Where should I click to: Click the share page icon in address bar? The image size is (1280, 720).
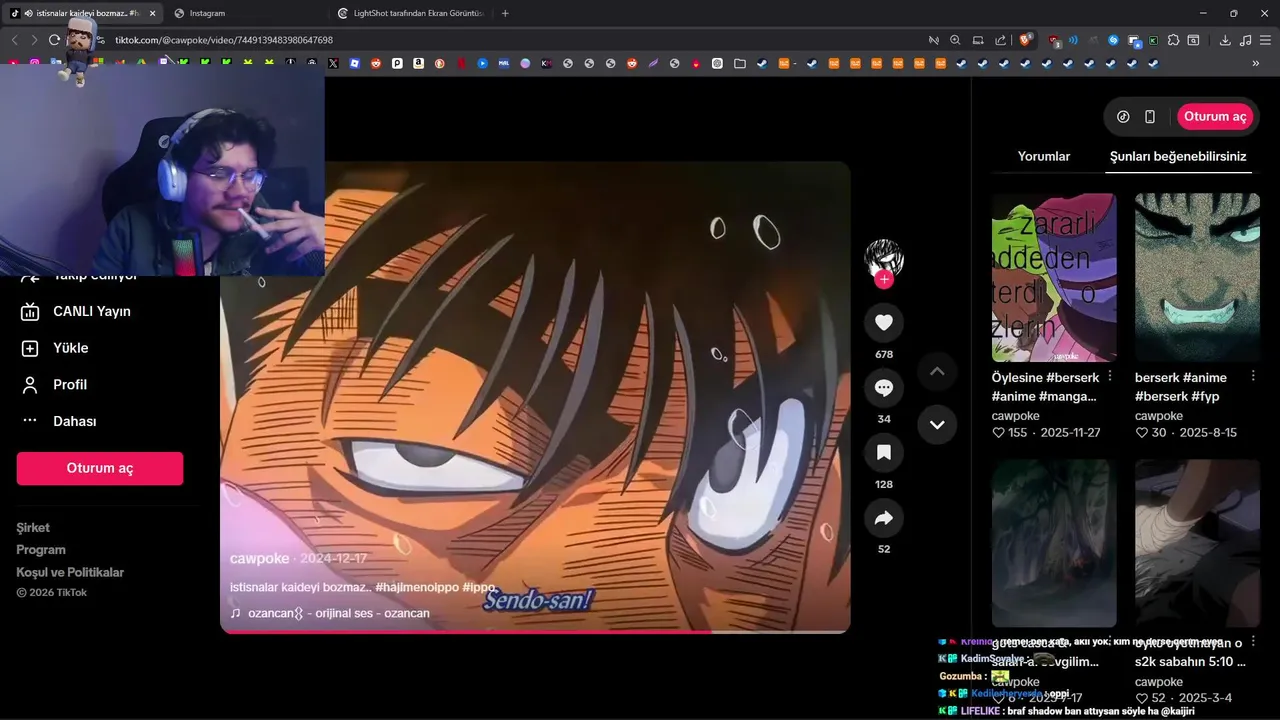(1001, 40)
